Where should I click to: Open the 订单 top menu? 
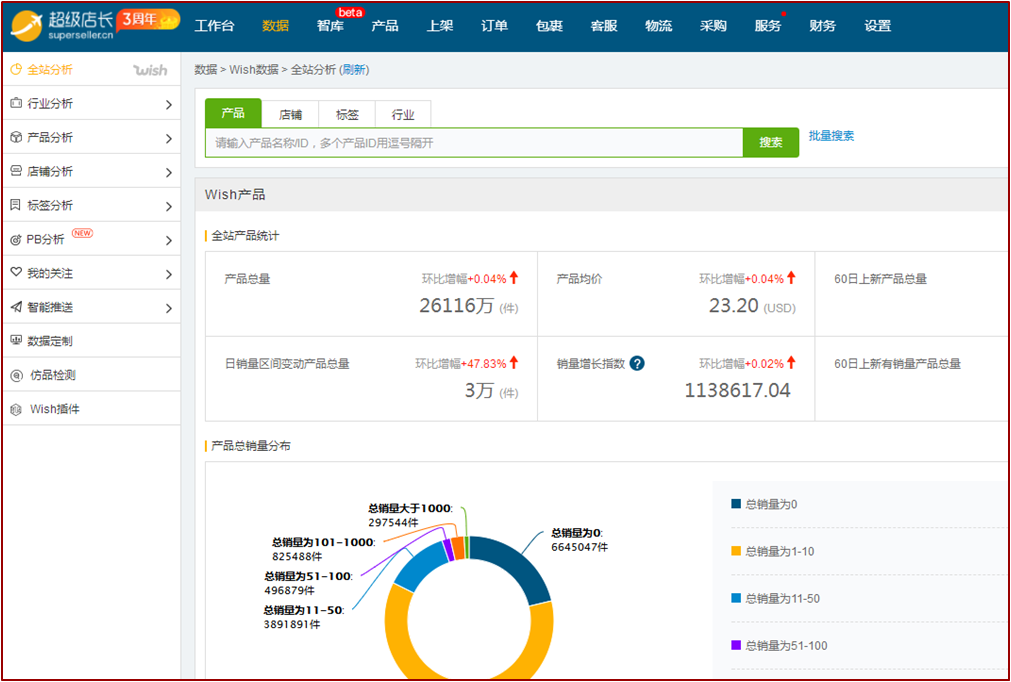click(494, 26)
